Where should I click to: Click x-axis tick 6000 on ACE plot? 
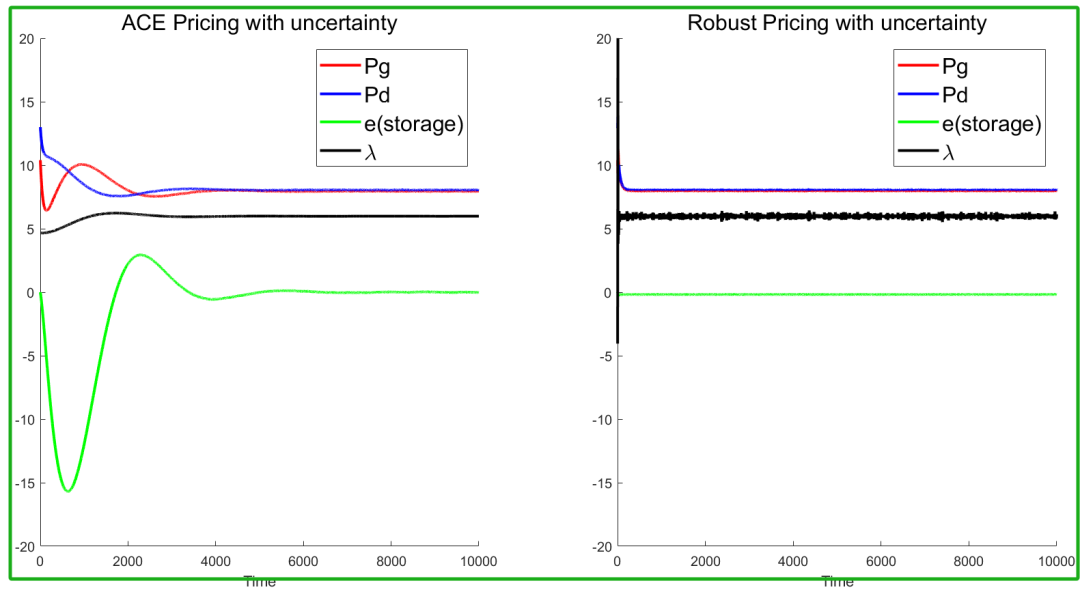[x=303, y=562]
